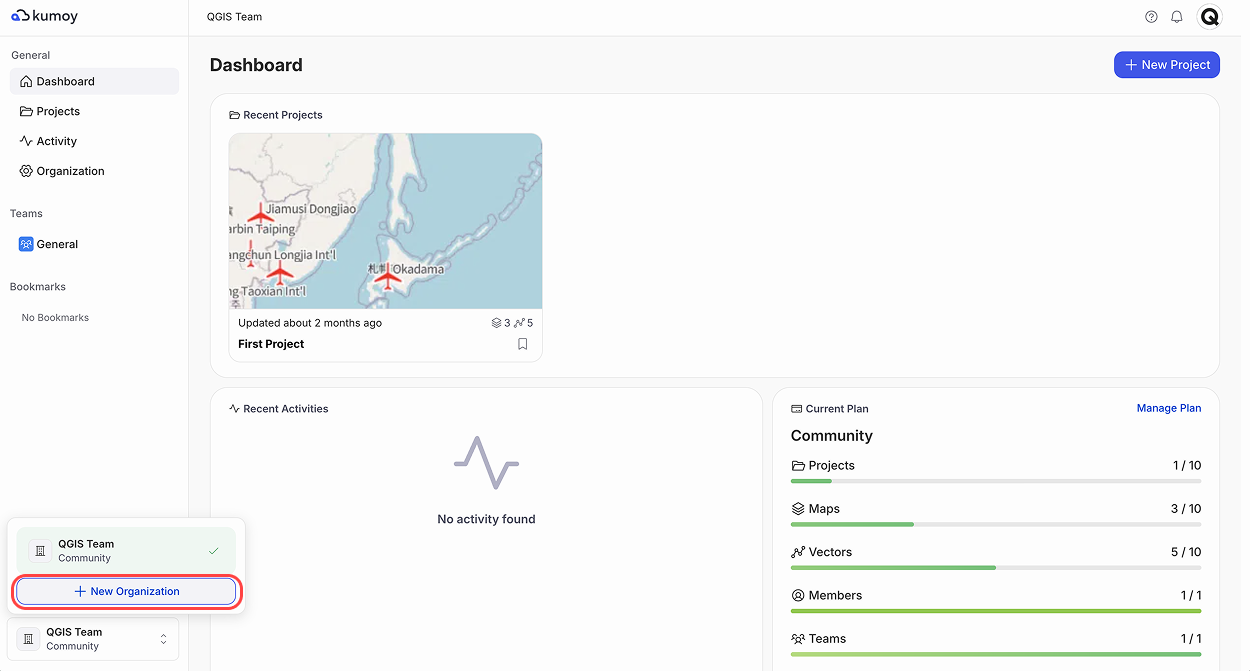The image size is (1250, 671).
Task: Click the Teams people icon in plan usage
Action: [x=798, y=638]
